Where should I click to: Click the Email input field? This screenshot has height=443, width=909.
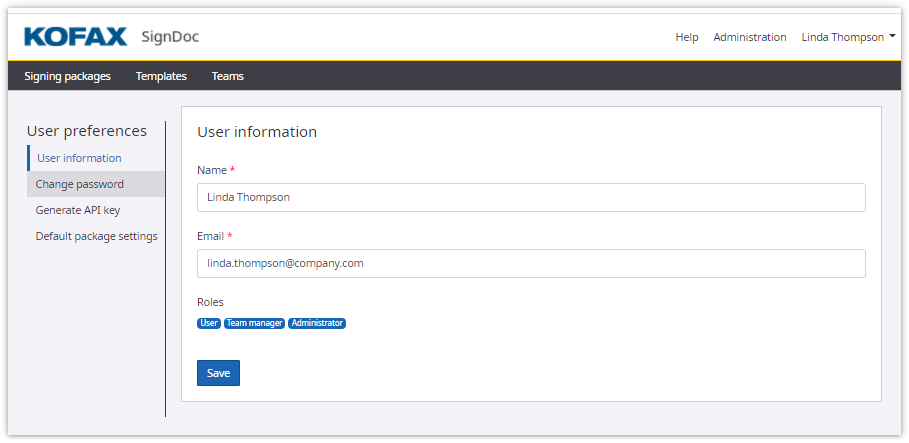coord(530,263)
